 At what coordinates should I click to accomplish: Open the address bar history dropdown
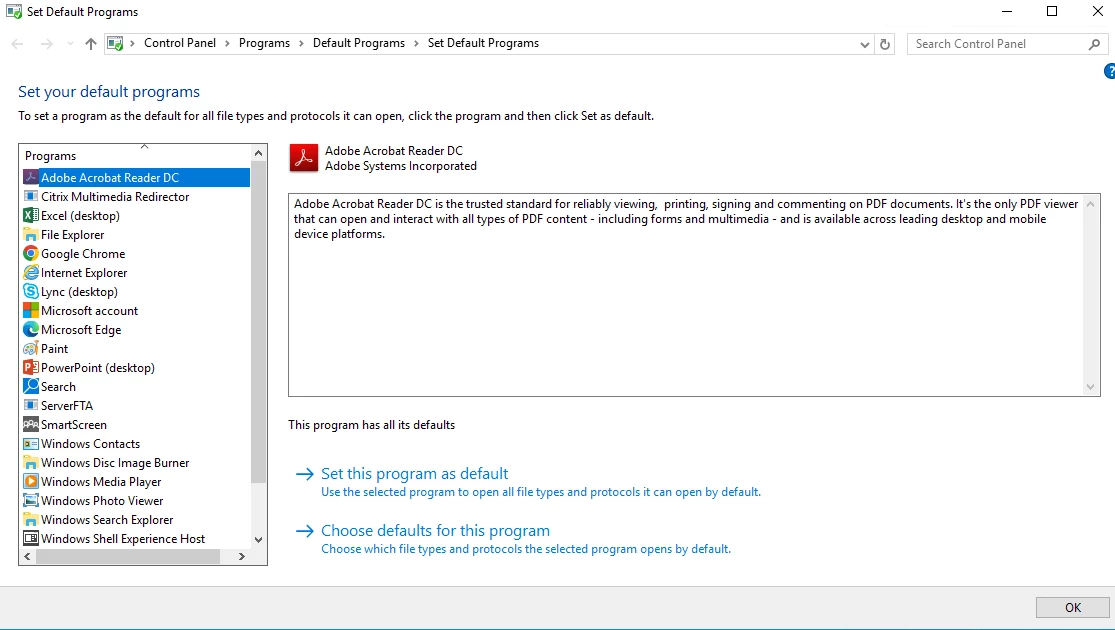click(x=865, y=44)
